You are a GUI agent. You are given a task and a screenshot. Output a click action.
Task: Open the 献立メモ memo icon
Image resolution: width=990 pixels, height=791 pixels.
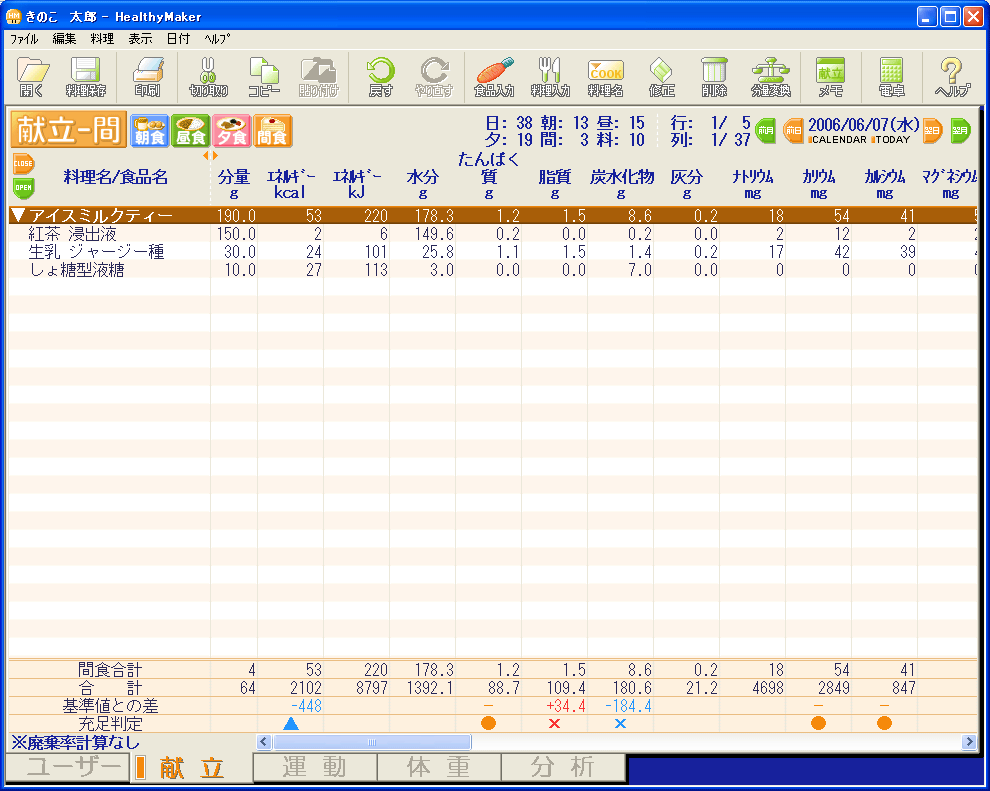(831, 77)
